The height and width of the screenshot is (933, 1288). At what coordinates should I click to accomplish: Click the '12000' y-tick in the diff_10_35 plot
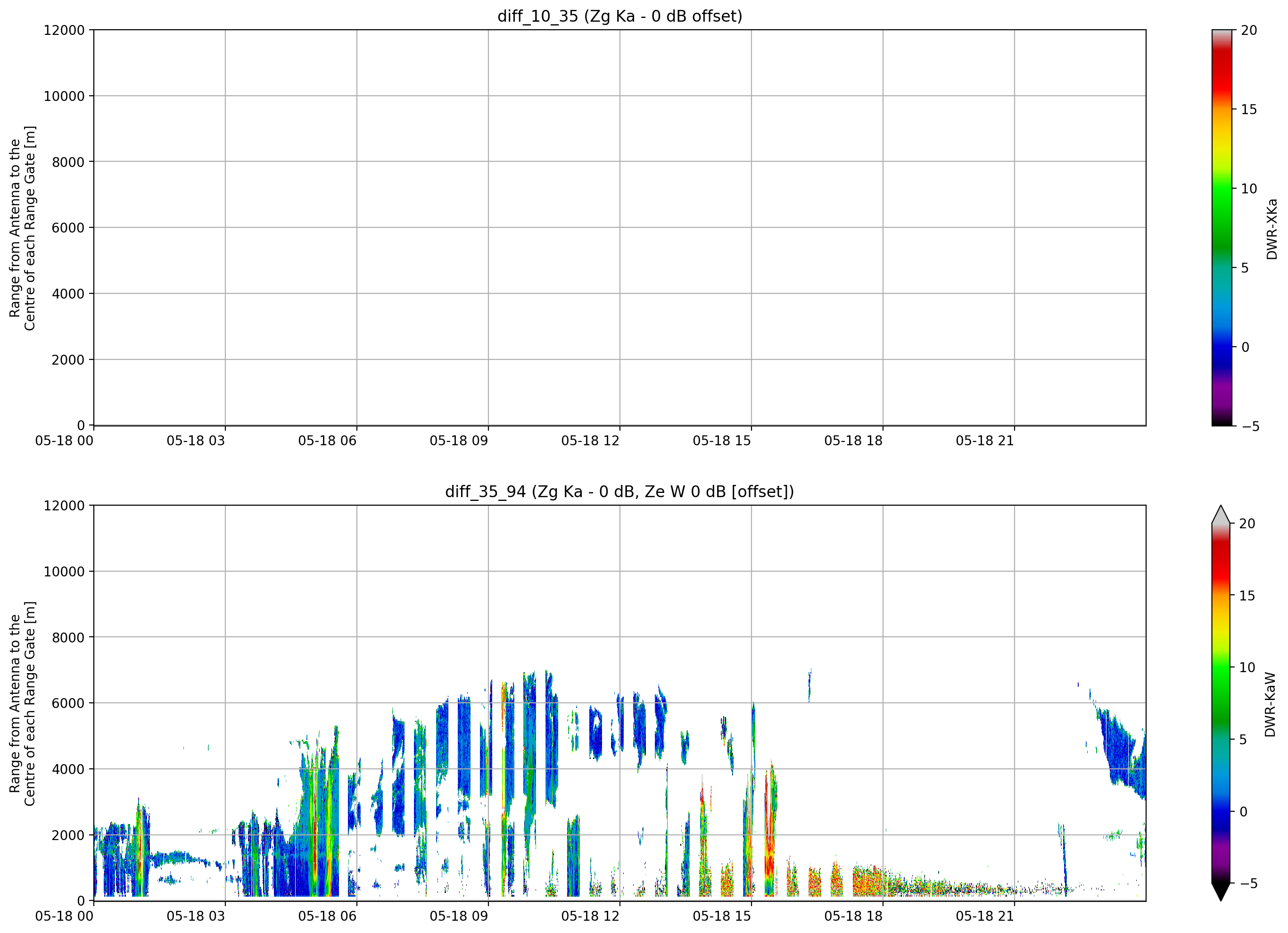[64, 30]
